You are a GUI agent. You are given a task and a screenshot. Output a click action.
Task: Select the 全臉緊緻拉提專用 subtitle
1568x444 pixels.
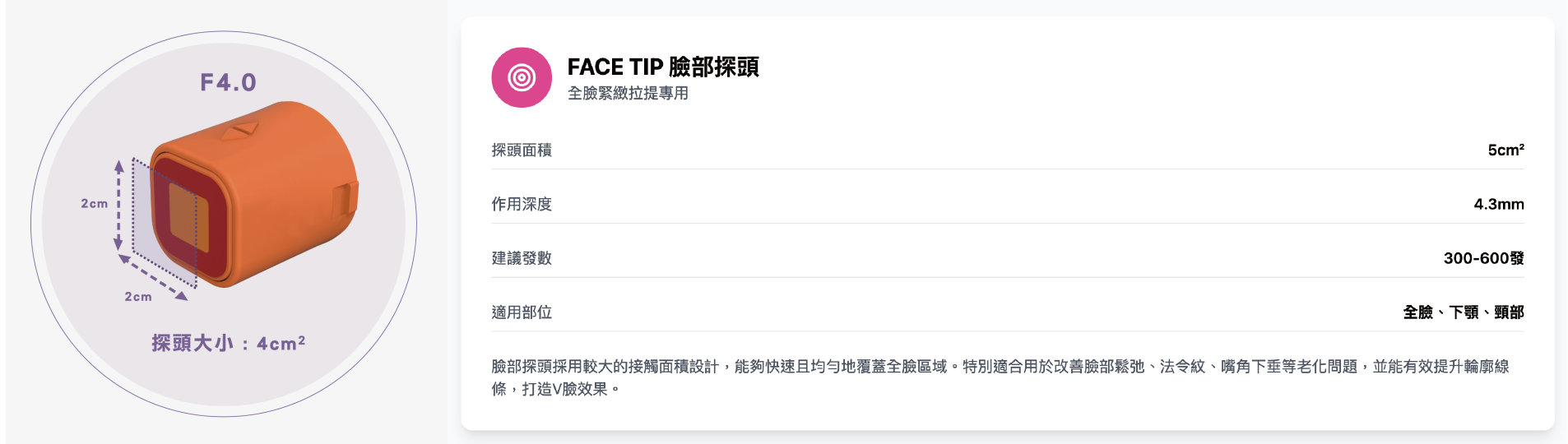click(x=628, y=94)
